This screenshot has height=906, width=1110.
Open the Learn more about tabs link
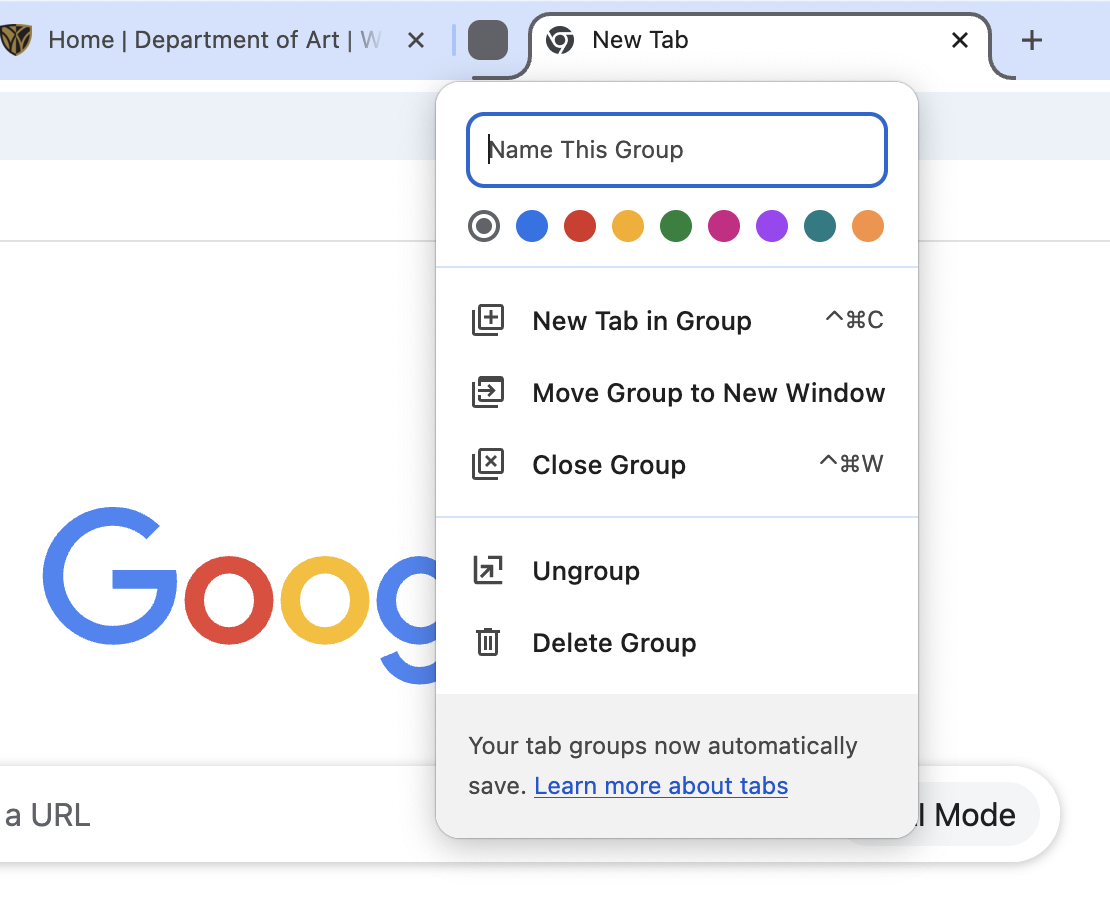coord(661,786)
